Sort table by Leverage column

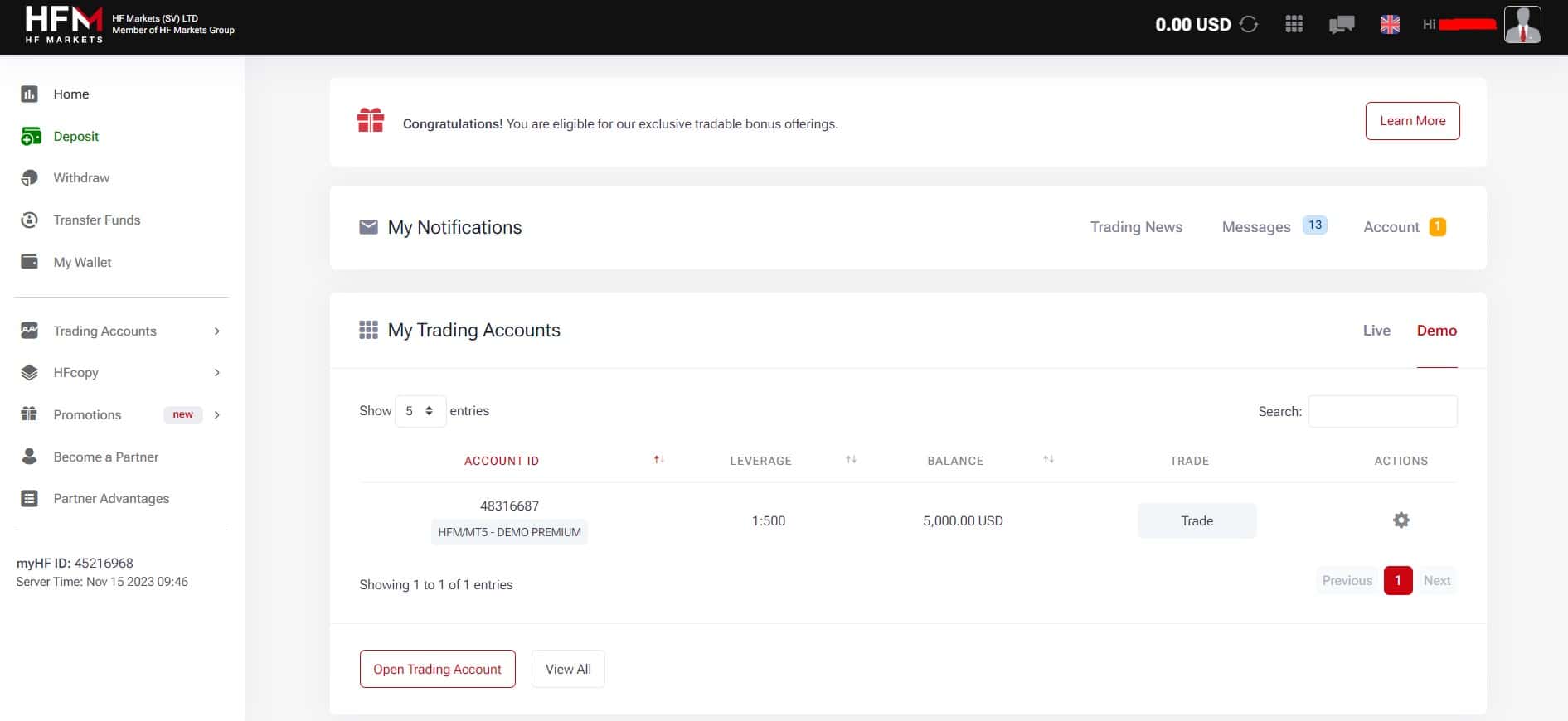tap(851, 460)
